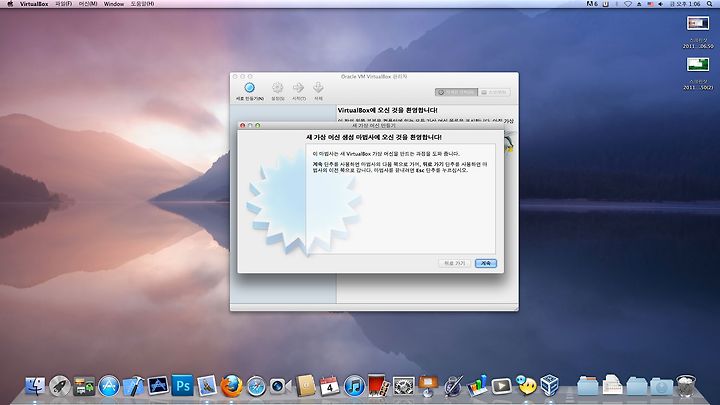Open Launchpad rocket icon in the Dock
This screenshot has height=405, width=720.
60,386
